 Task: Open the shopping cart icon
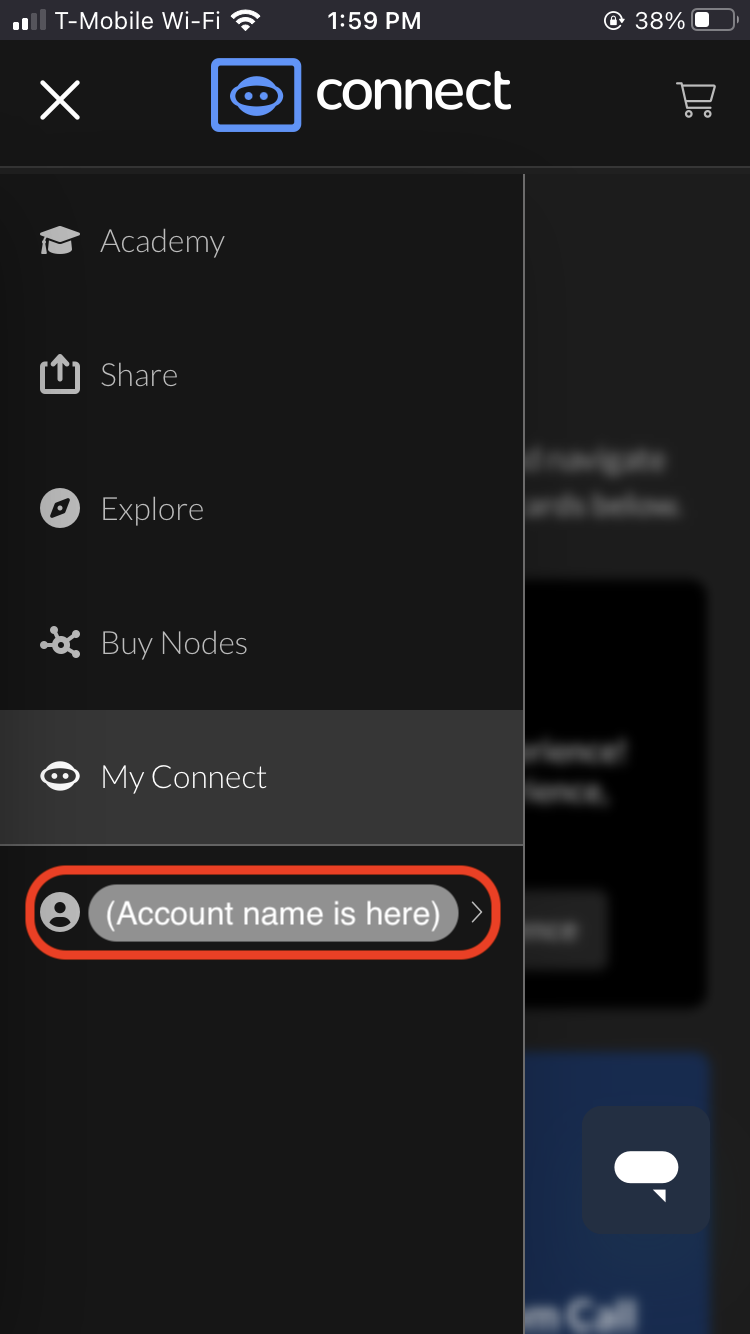pos(696,99)
